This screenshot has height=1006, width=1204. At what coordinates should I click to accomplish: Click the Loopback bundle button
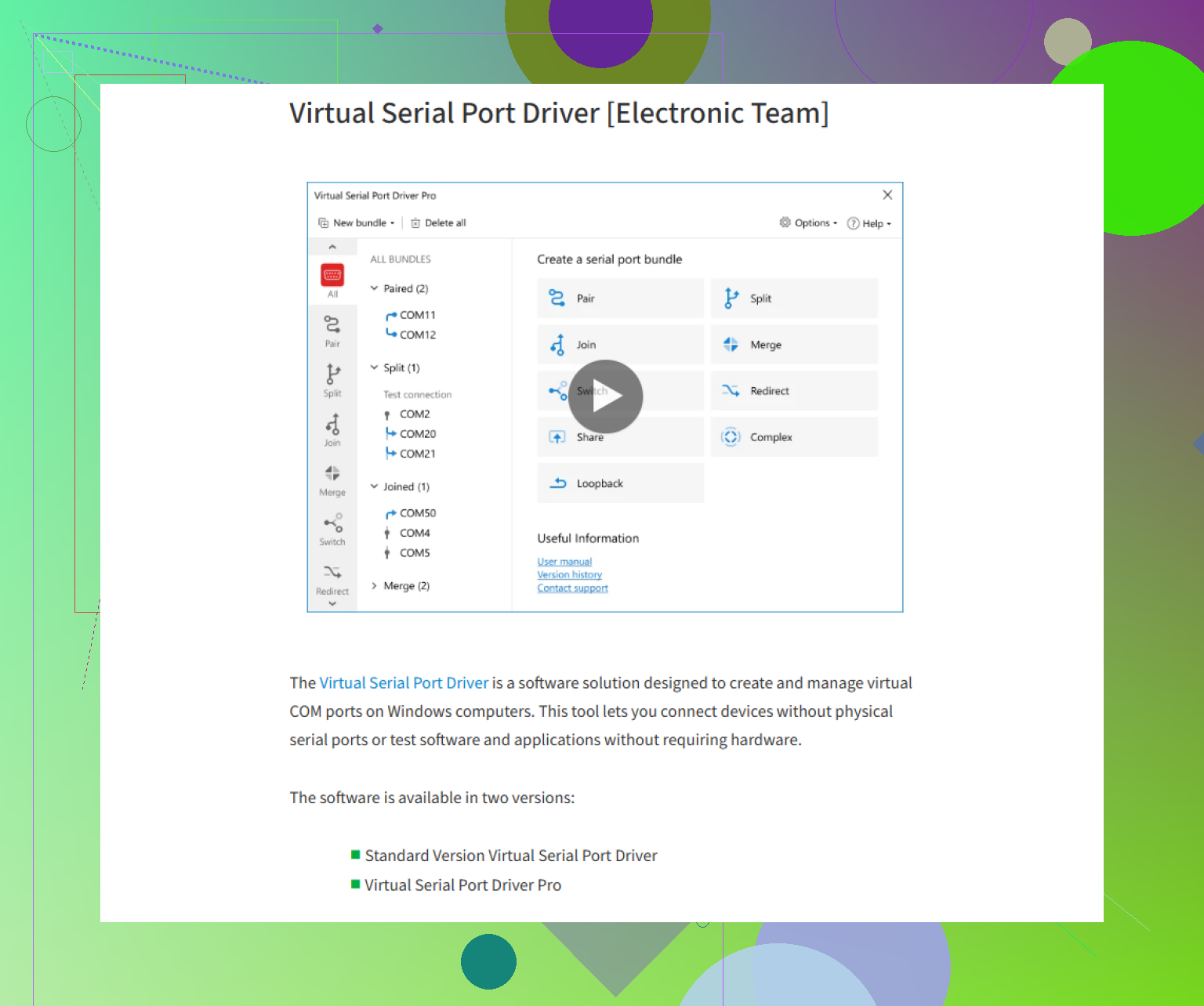pyautogui.click(x=620, y=483)
